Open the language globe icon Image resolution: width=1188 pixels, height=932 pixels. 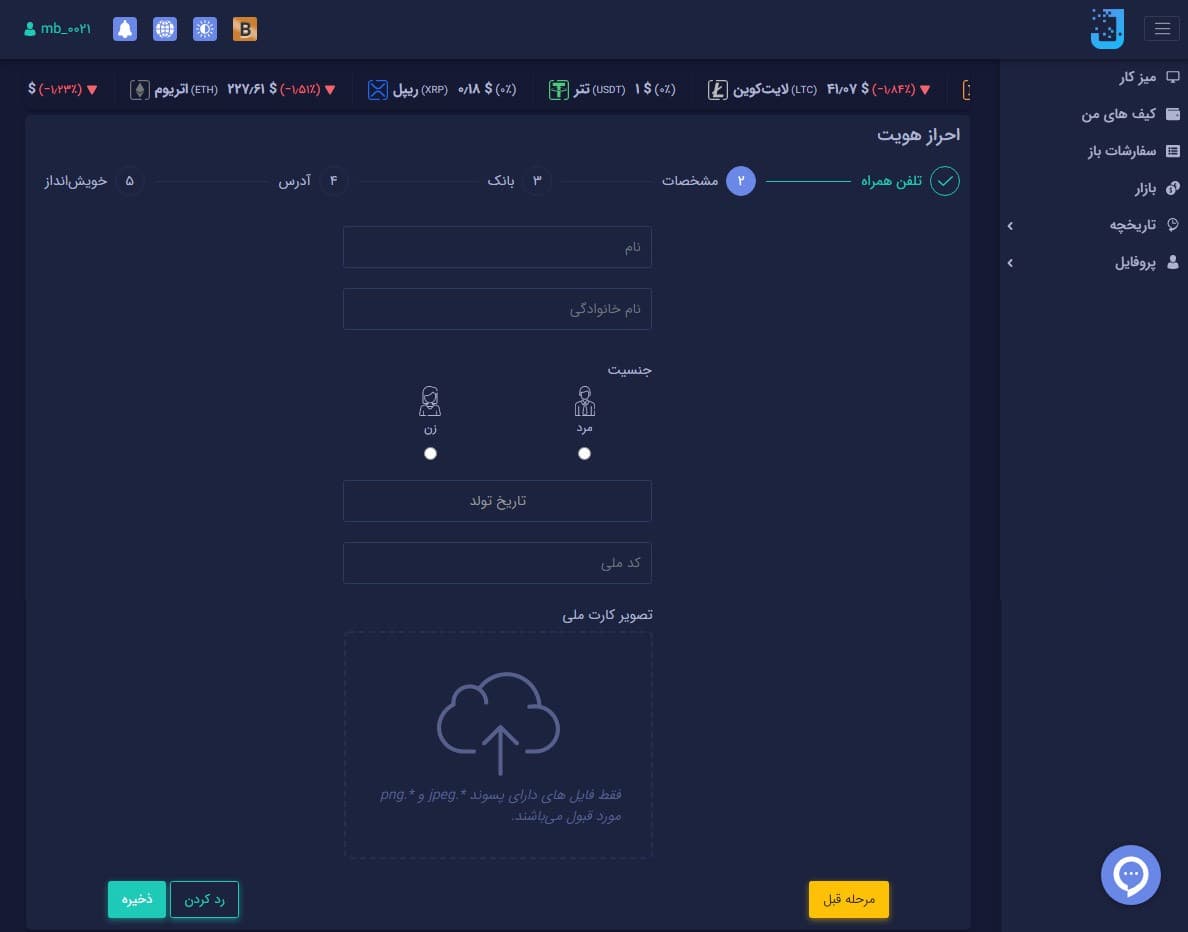pos(165,29)
